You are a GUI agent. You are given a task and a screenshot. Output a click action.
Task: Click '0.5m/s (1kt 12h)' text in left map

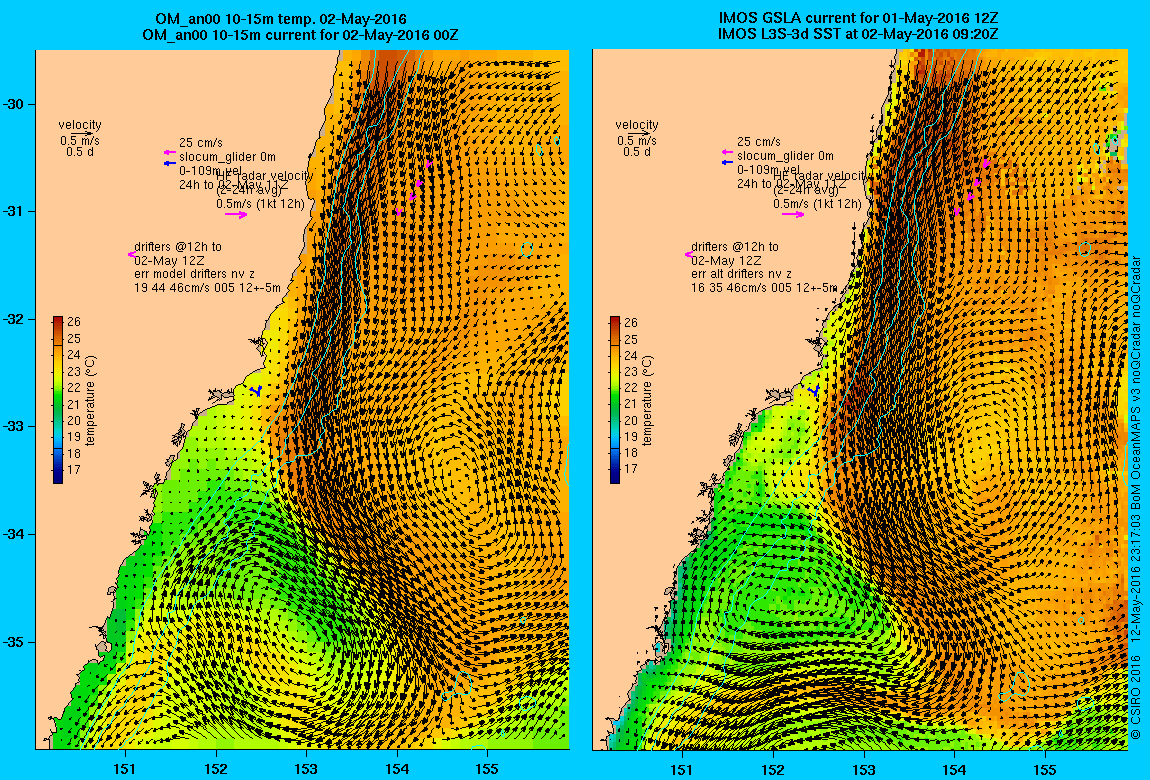point(260,204)
